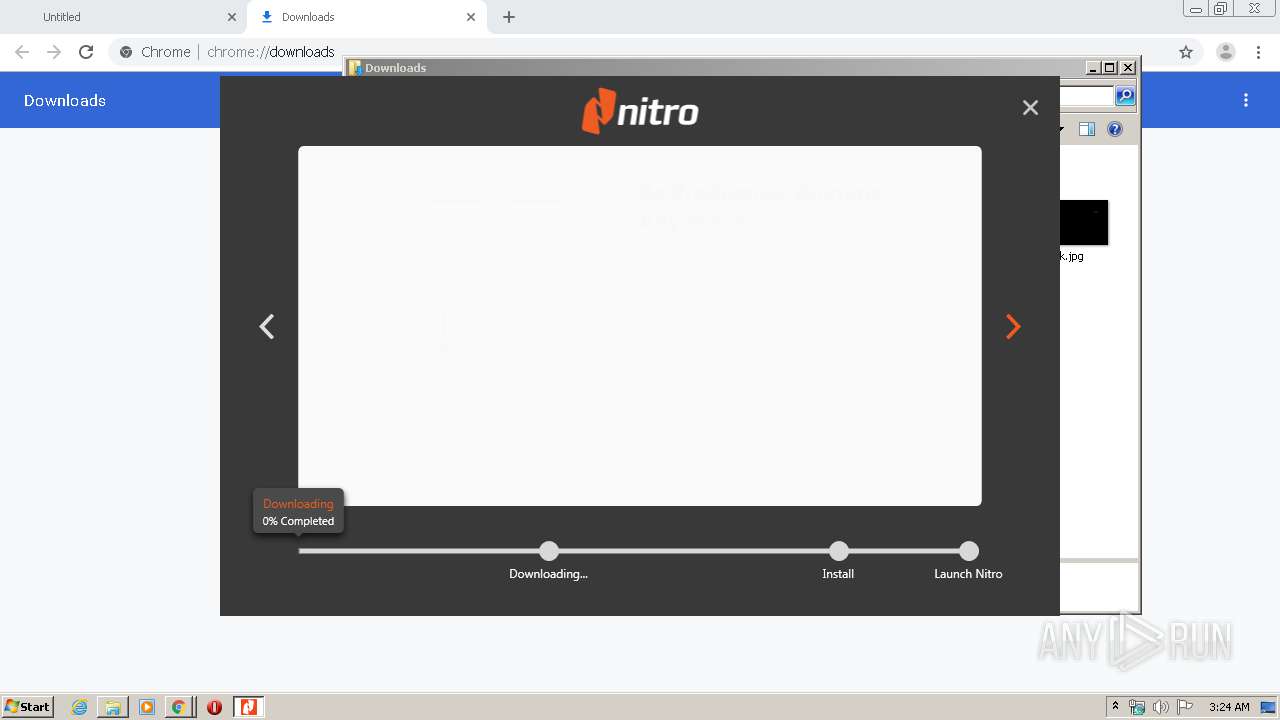The image size is (1280, 720).
Task: Click the 3:24 AM clock
Action: click(x=1229, y=707)
